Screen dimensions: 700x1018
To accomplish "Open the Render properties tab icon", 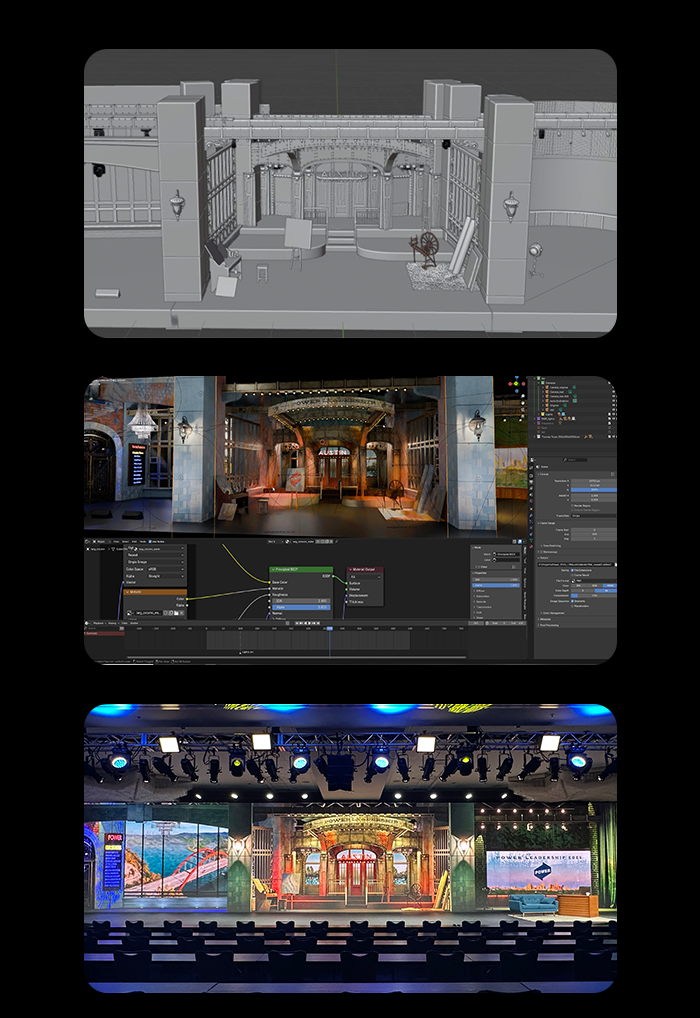I will [x=531, y=476].
